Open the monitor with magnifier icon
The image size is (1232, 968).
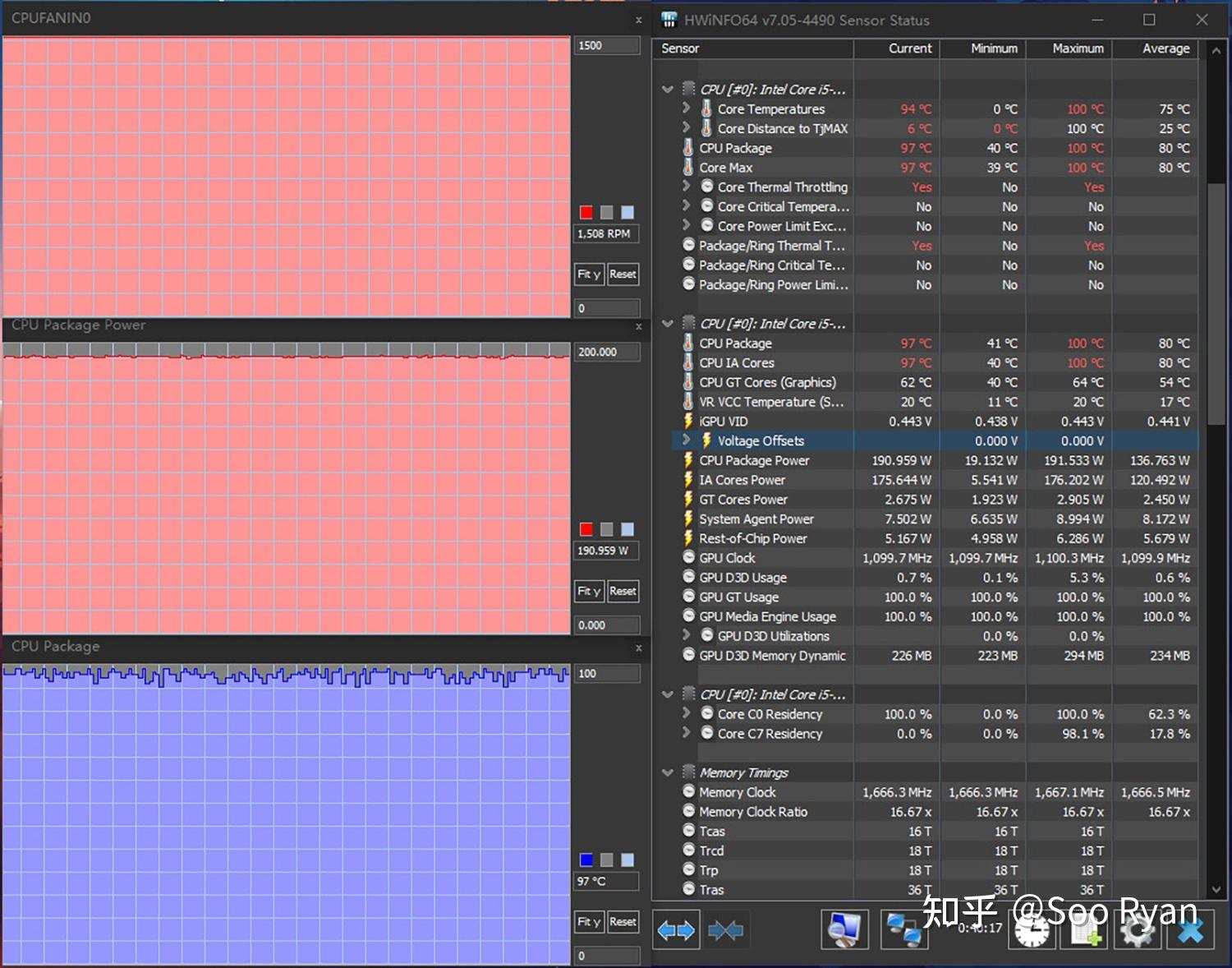[x=844, y=929]
